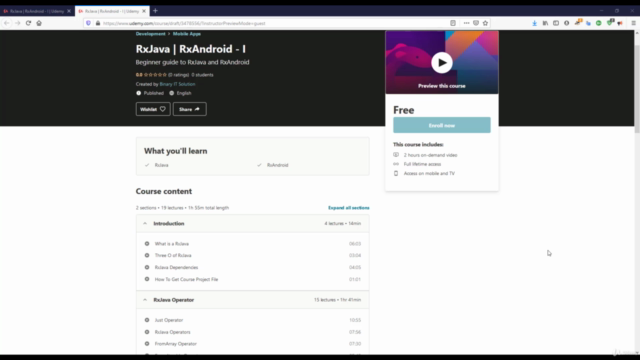Bookmark this page with the star icon
The image size is (640, 360).
point(485,23)
